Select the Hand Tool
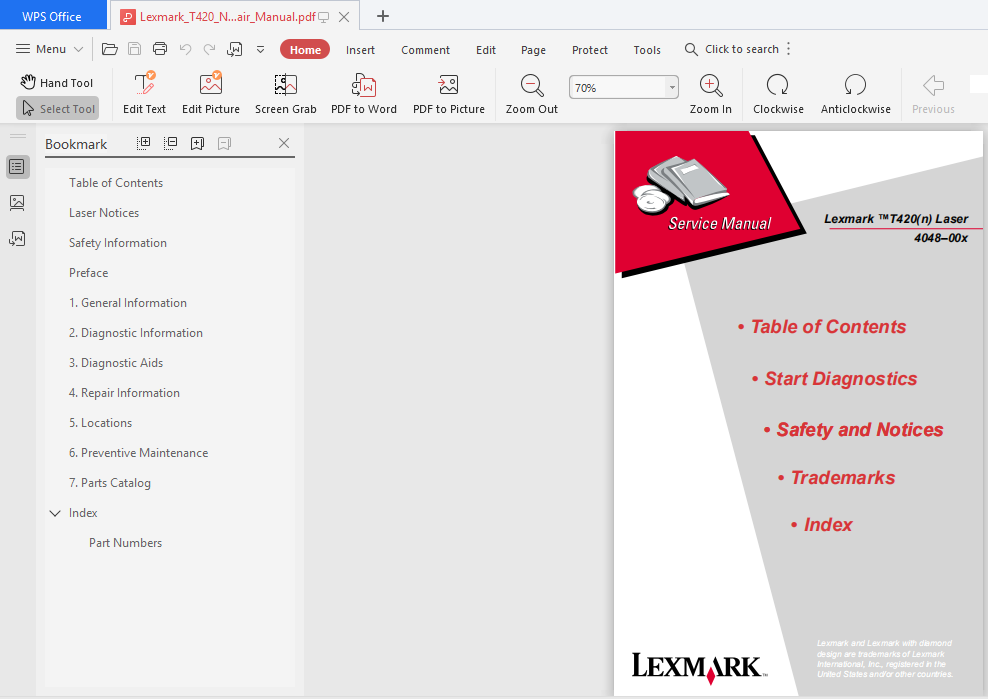 (56, 83)
